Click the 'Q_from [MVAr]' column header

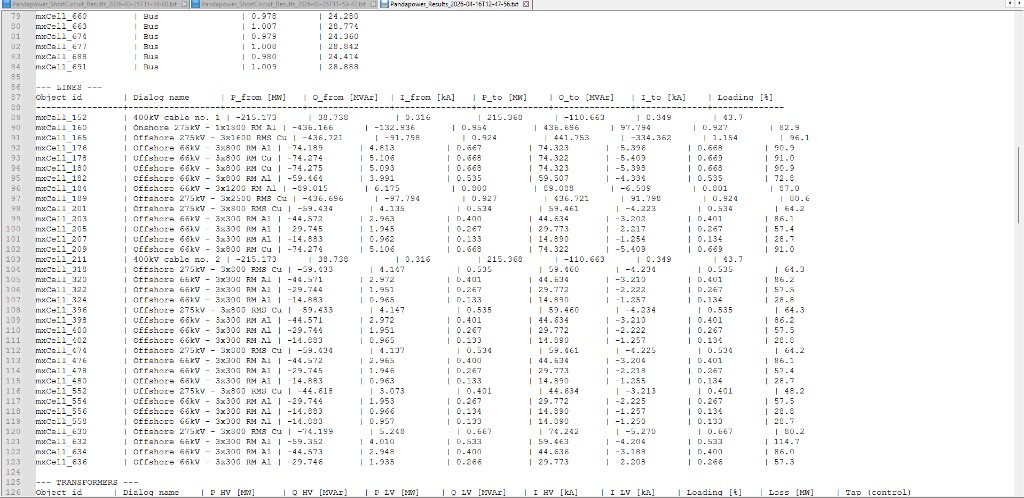[345, 97]
